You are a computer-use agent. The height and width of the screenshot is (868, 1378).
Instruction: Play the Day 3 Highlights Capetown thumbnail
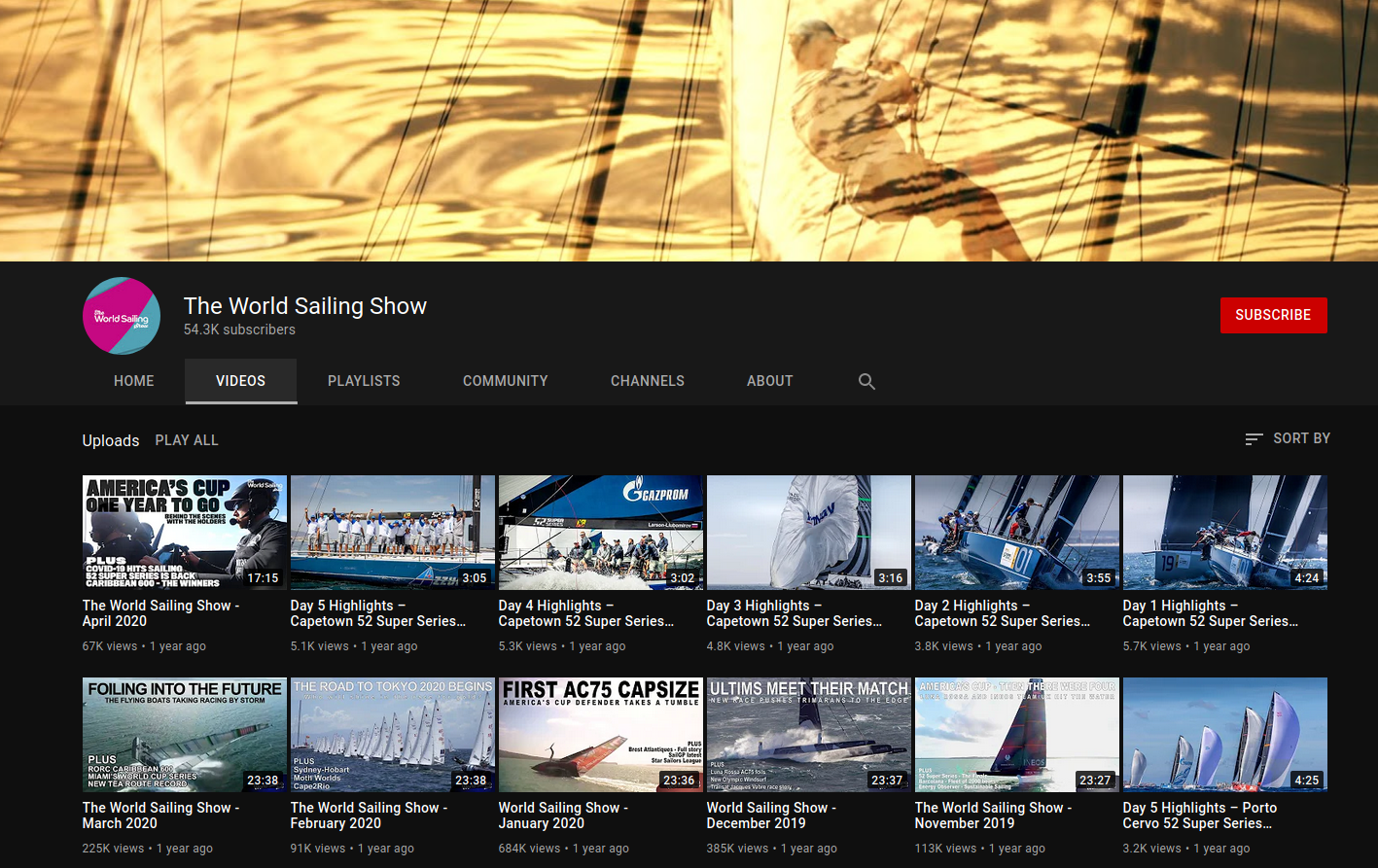[809, 532]
